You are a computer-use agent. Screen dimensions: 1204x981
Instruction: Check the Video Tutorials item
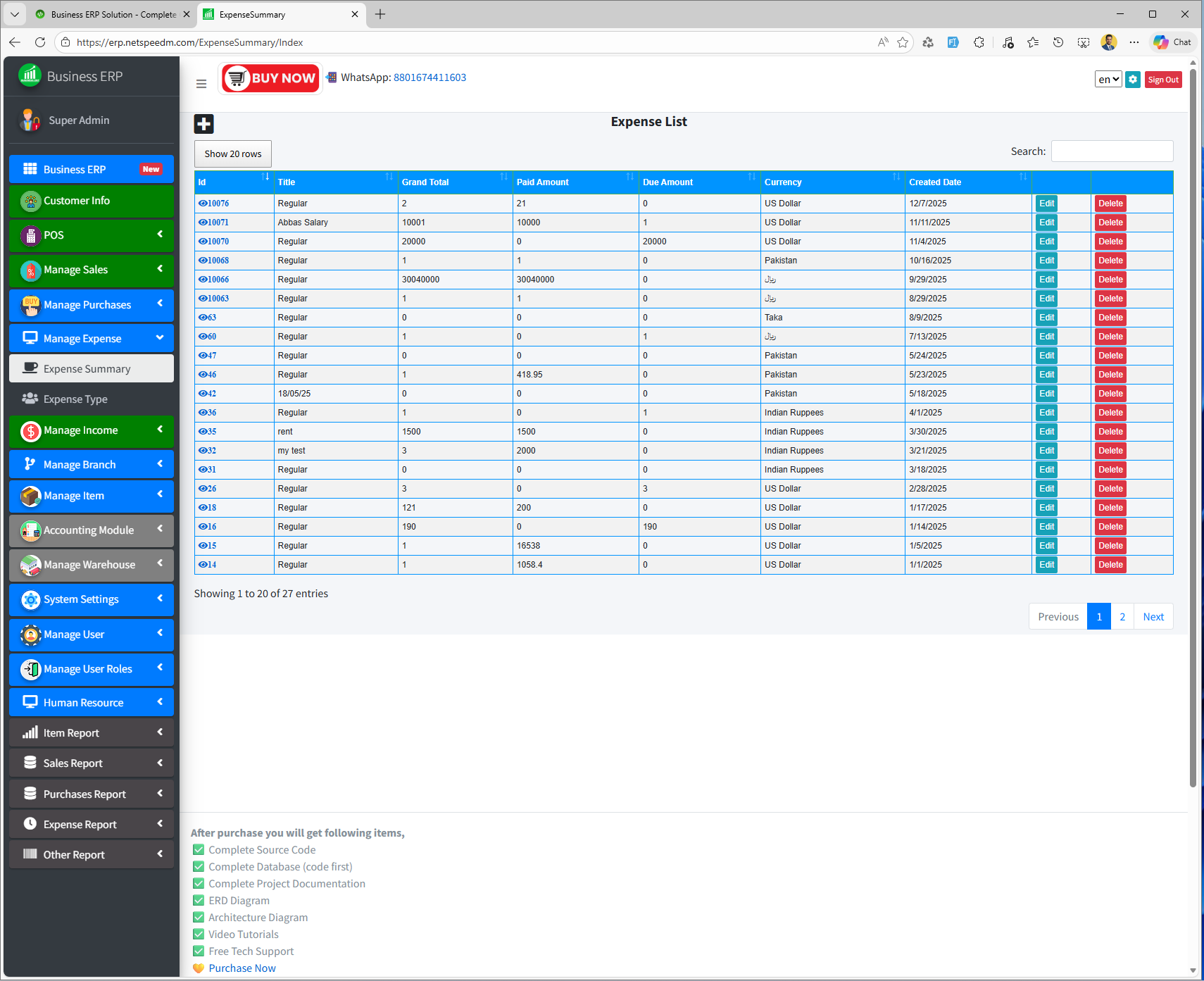199,934
